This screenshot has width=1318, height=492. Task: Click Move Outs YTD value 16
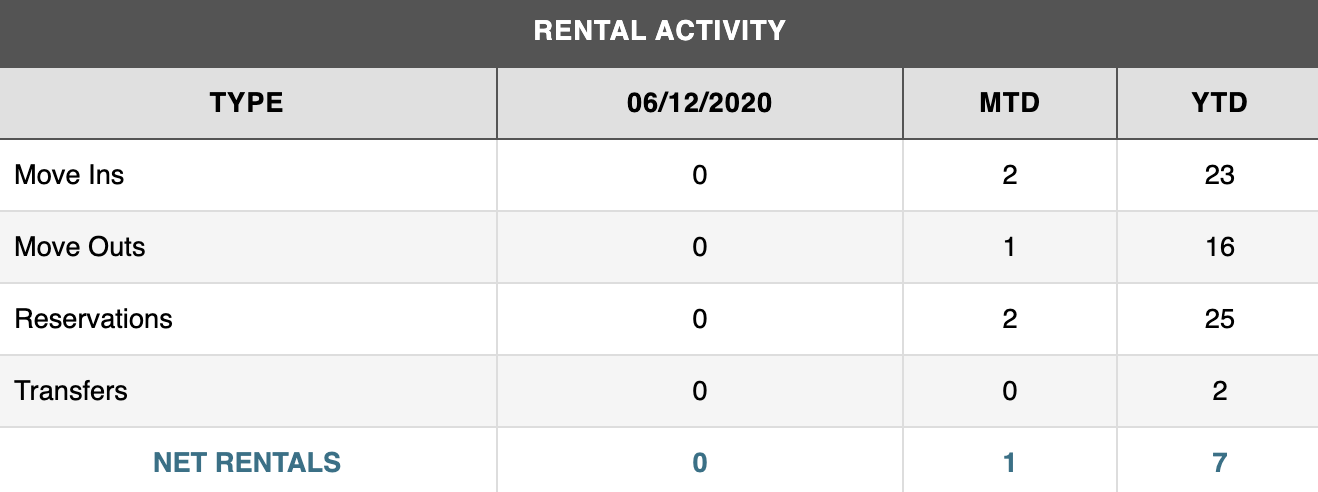[1219, 247]
